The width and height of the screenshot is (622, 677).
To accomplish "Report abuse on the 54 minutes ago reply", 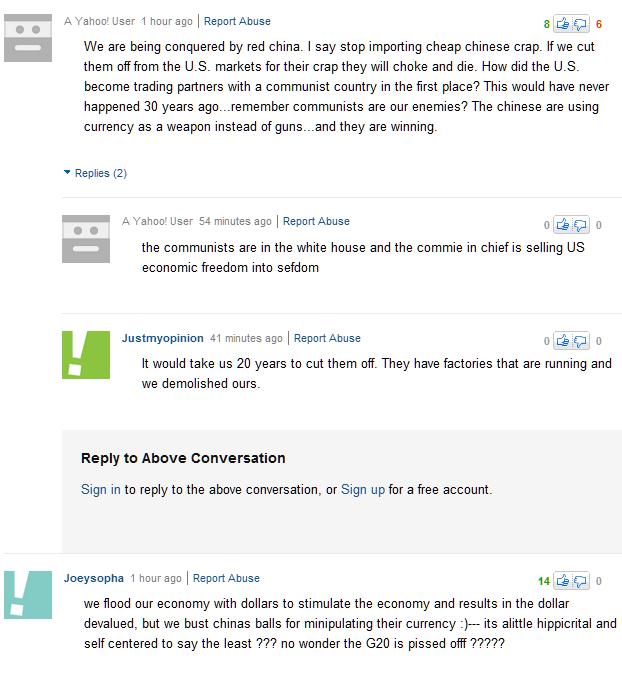I will tap(316, 221).
